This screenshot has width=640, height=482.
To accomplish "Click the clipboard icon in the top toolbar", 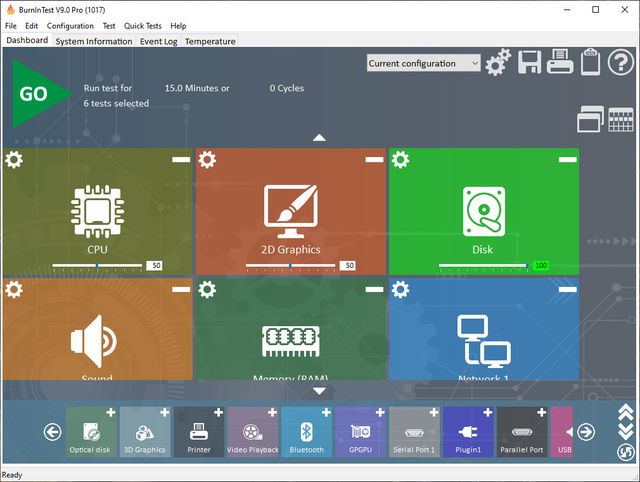I will point(590,63).
